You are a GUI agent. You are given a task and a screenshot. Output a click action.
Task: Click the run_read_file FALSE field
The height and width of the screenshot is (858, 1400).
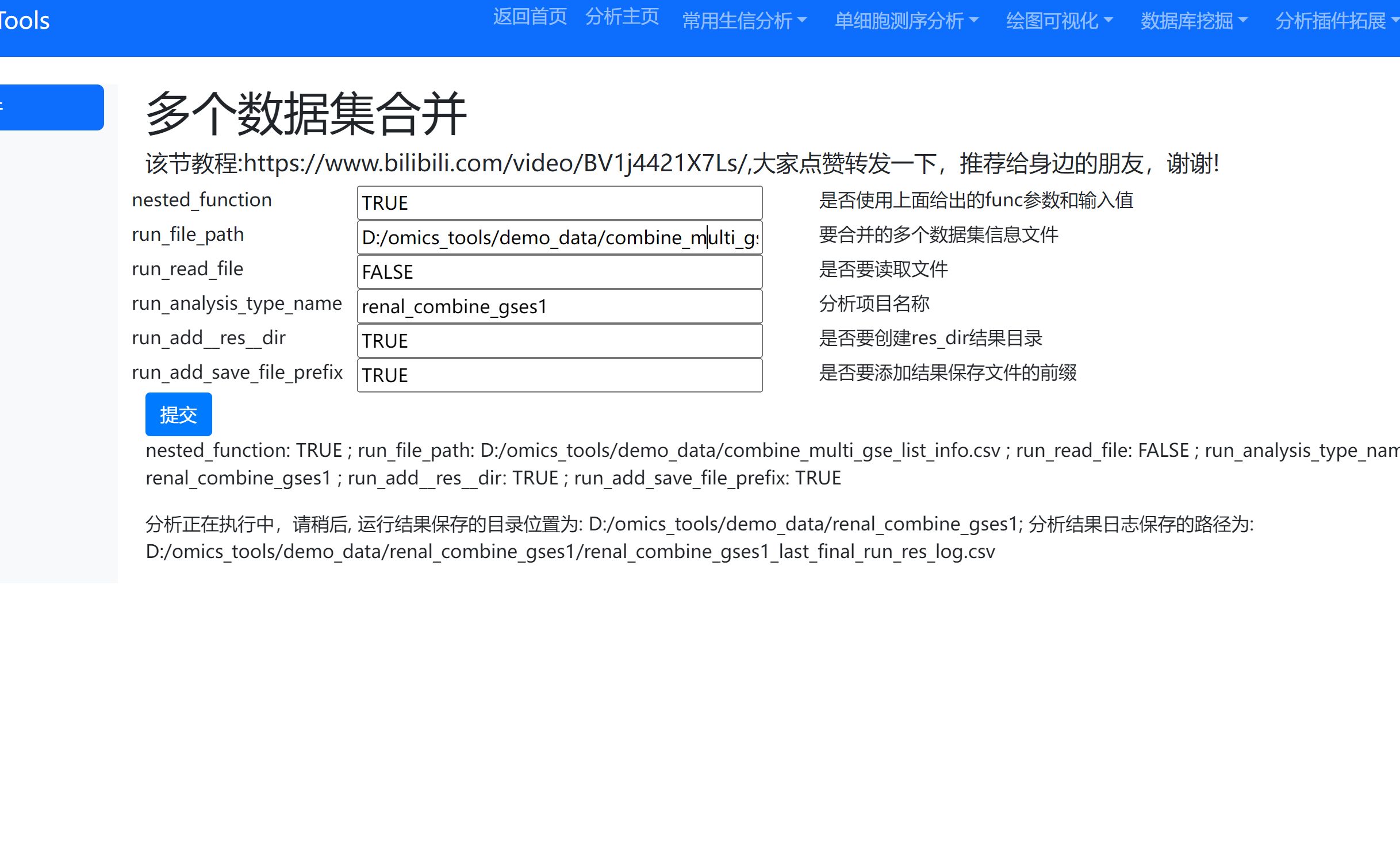(559, 272)
